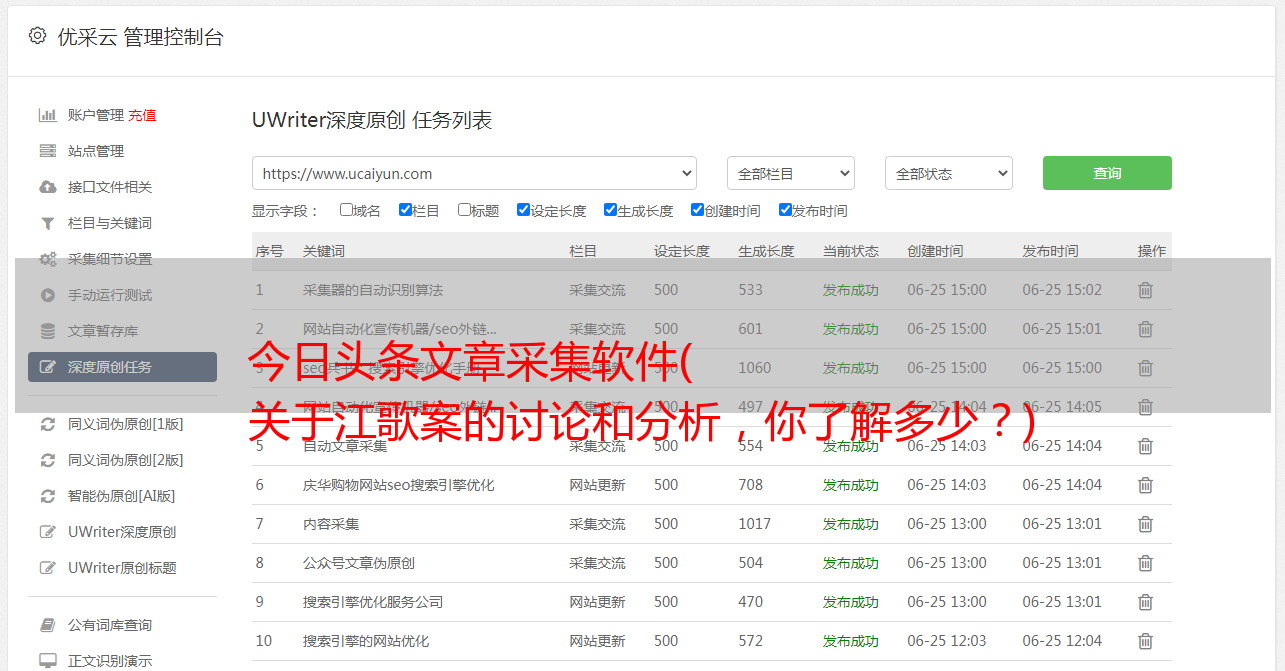Open 站点管理 in the sidebar
Viewport: 1285px width, 671px height.
tap(96, 151)
